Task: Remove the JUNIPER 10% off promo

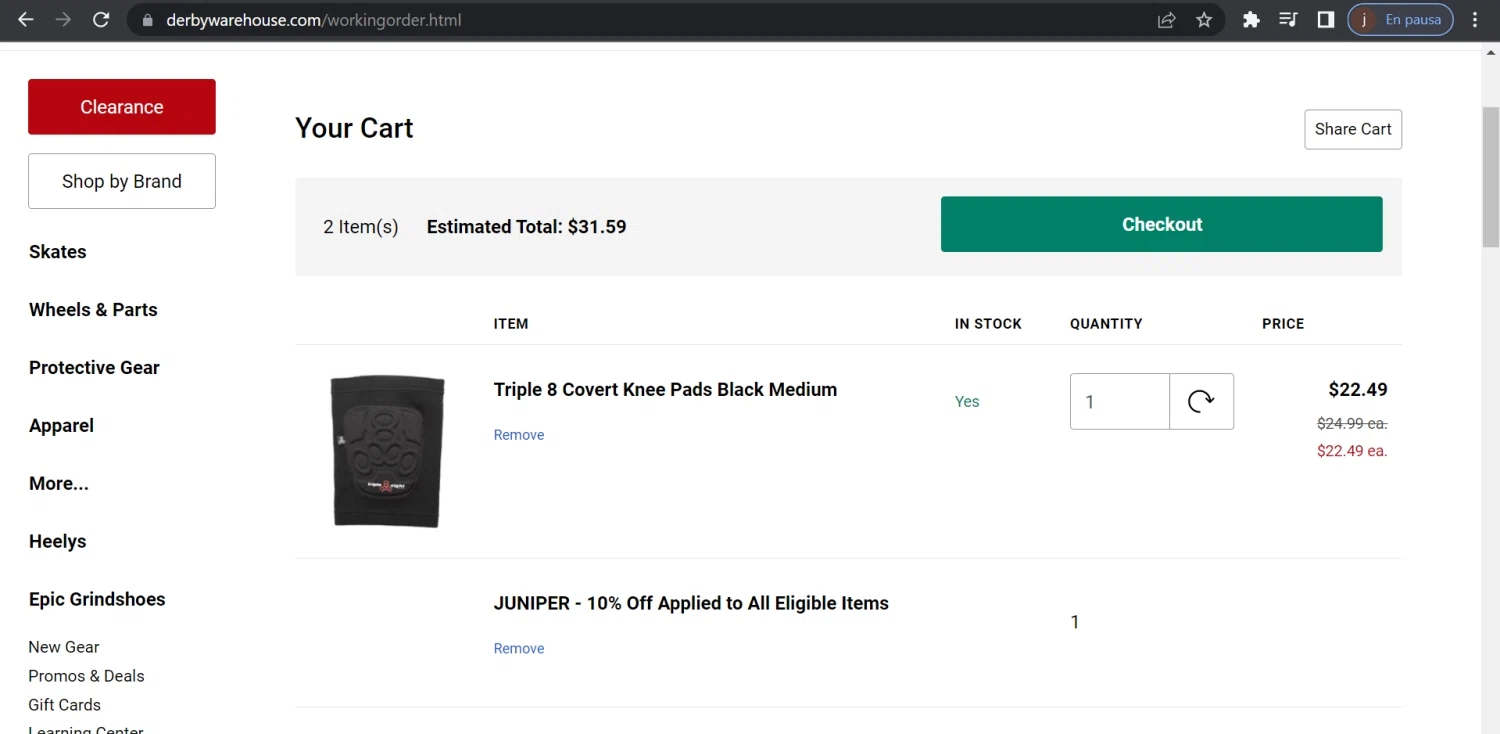Action: click(519, 649)
